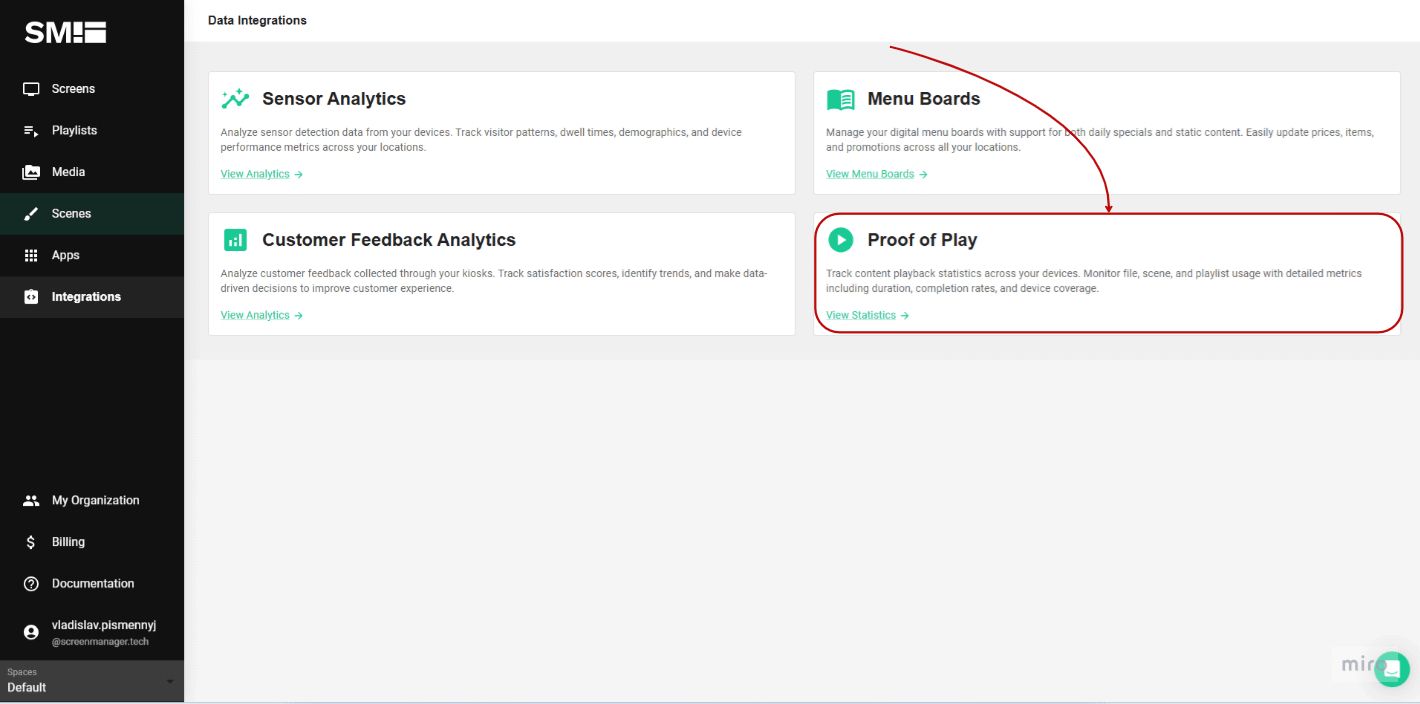Click the Customer Feedback Analytics description text

tap(494, 281)
